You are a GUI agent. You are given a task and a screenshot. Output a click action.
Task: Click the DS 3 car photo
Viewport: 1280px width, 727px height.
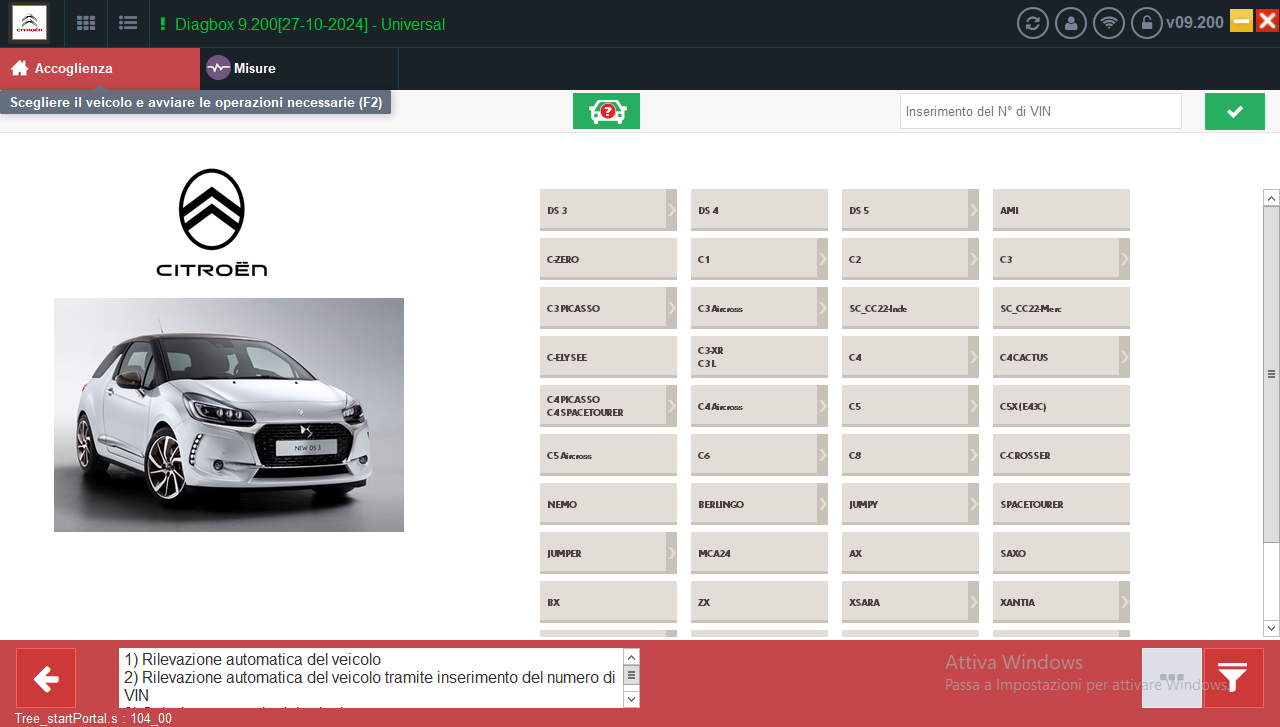(229, 415)
